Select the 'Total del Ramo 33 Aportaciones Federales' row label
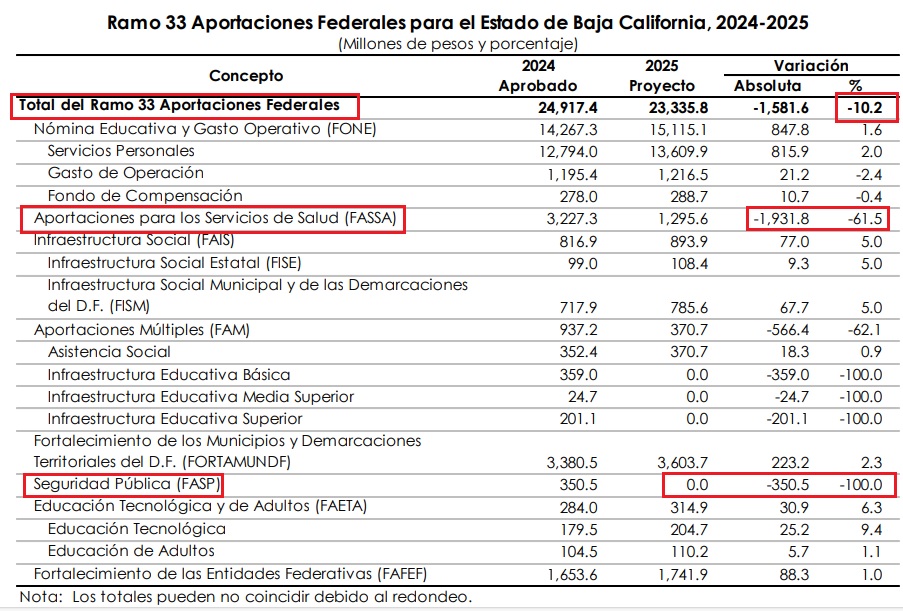Image resolution: width=903 pixels, height=611 pixels. pyautogui.click(x=184, y=106)
